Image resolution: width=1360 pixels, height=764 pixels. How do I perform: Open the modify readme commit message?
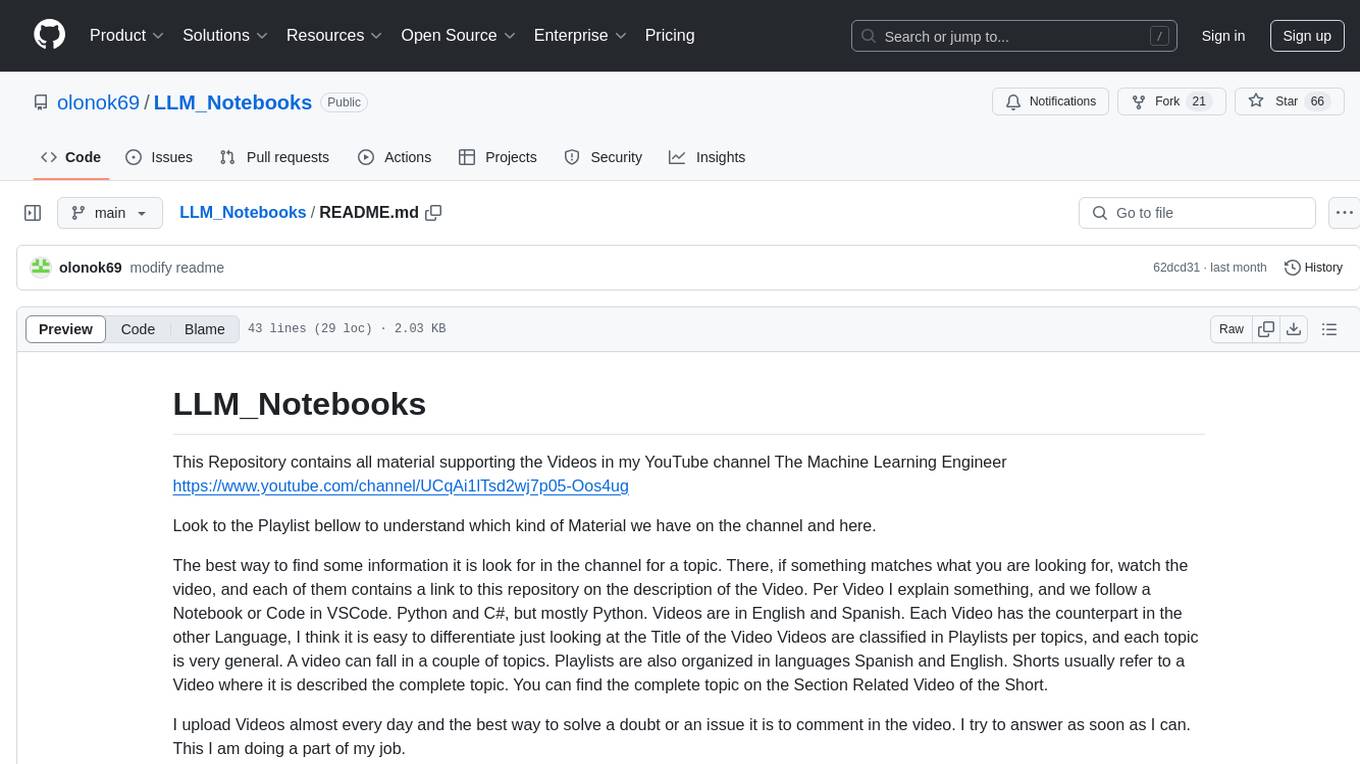pyautogui.click(x=177, y=268)
